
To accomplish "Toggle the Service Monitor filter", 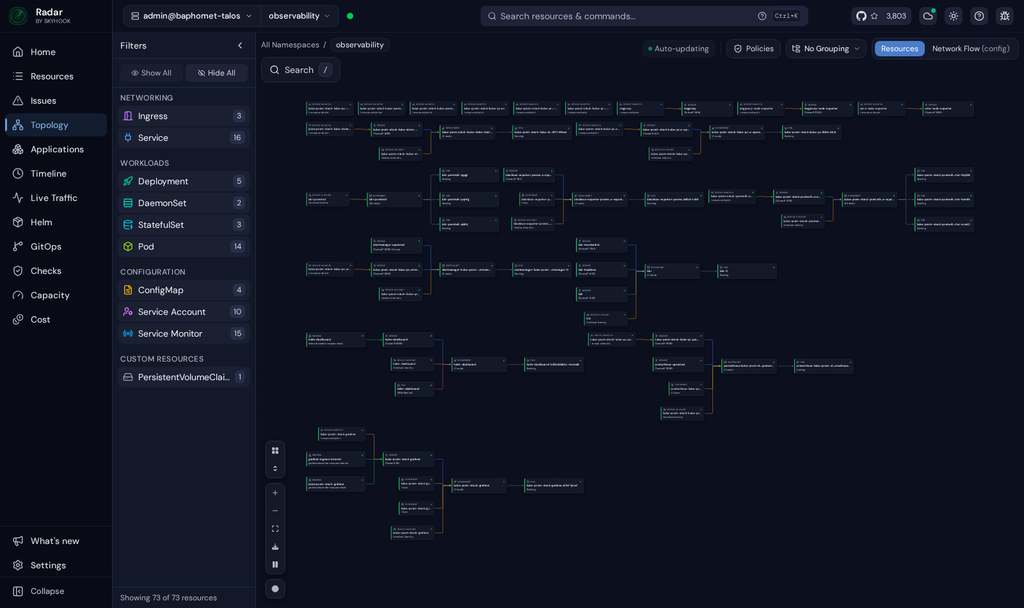I will (x=184, y=334).
